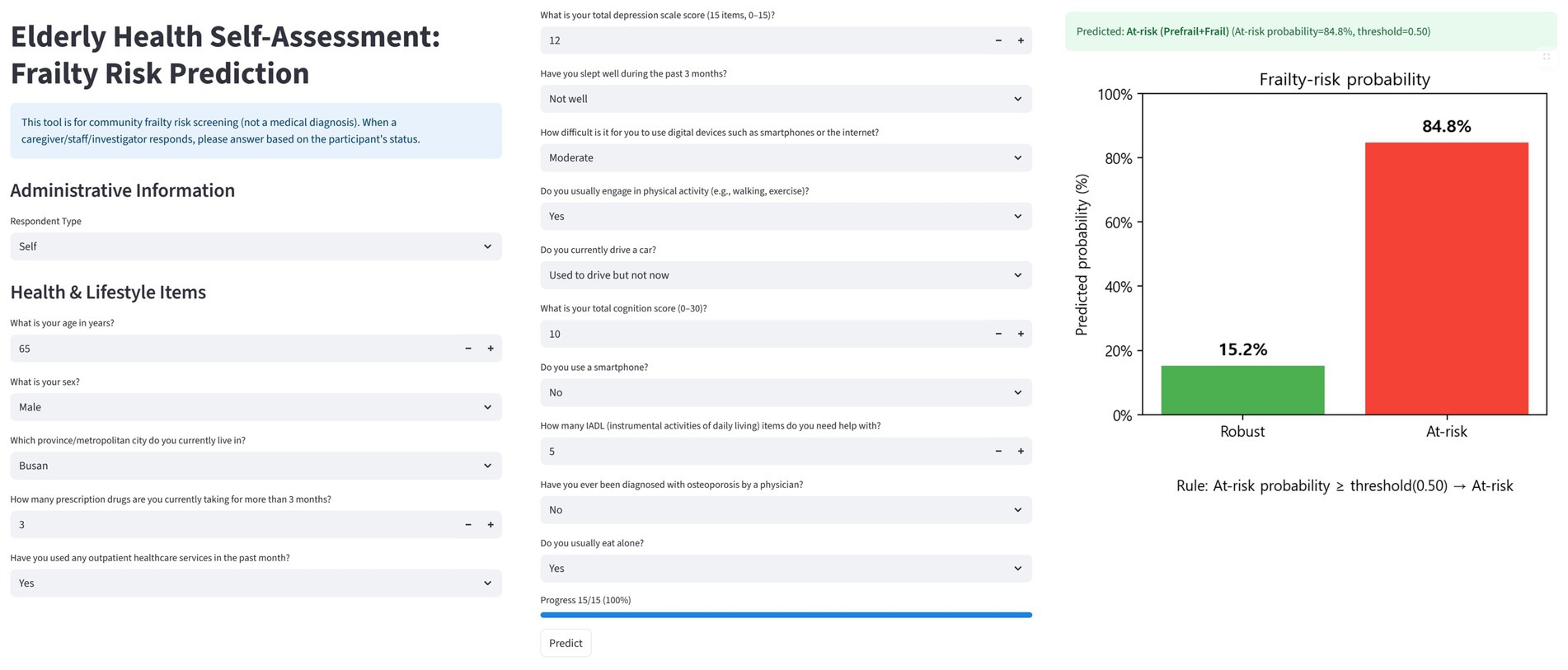This screenshot has width=1568, height=670.
Task: Open the sex selection dropdown
Action: point(256,407)
